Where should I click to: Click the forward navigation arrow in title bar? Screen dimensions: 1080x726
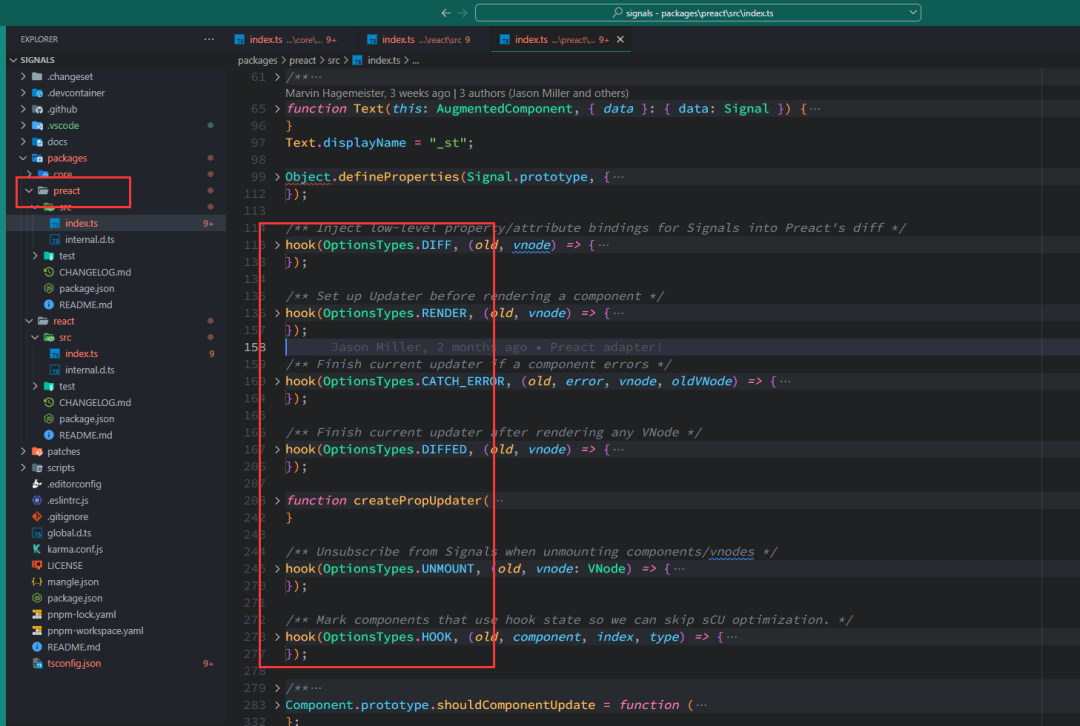tap(462, 13)
